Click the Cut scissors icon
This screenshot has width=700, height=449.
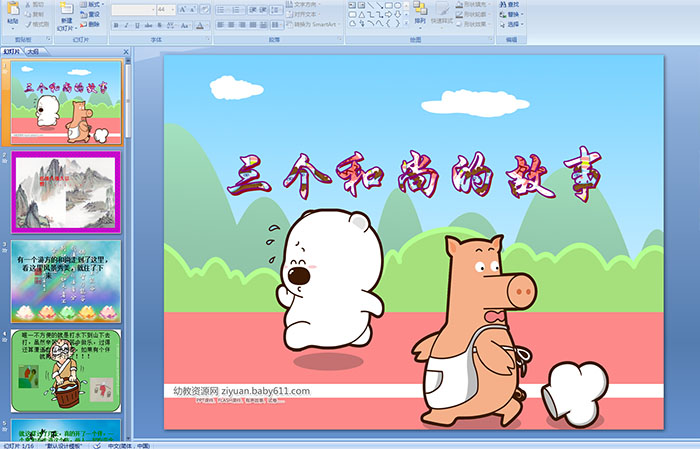[28, 4]
